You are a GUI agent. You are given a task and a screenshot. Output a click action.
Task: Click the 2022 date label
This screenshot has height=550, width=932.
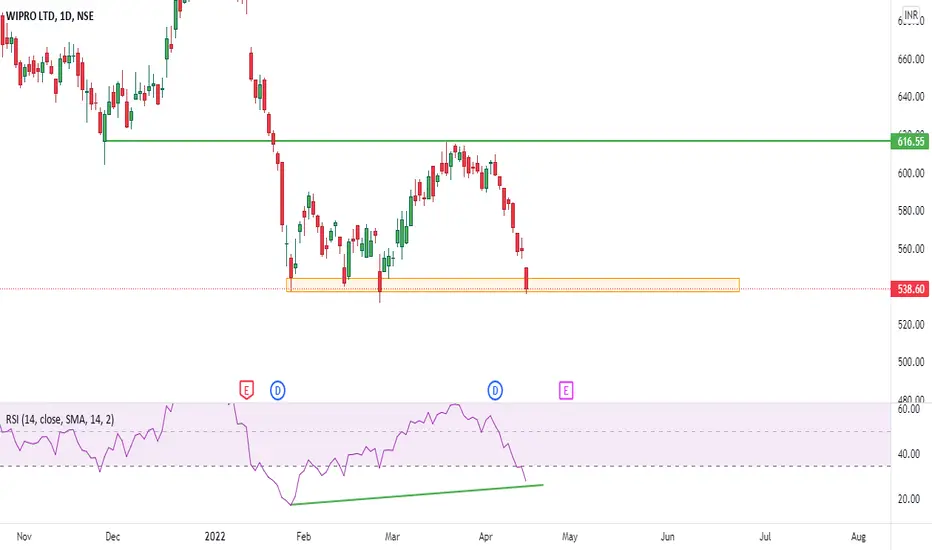[x=215, y=536]
